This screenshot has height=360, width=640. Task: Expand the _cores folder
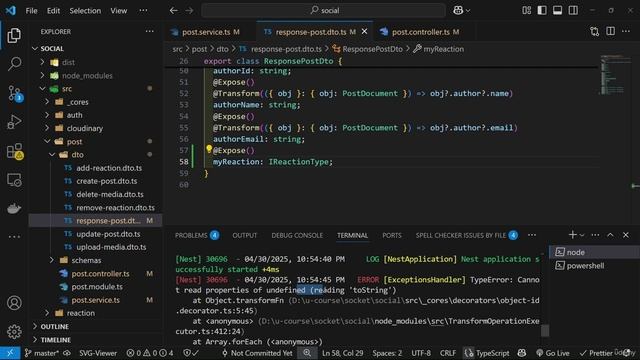[x=47, y=102]
